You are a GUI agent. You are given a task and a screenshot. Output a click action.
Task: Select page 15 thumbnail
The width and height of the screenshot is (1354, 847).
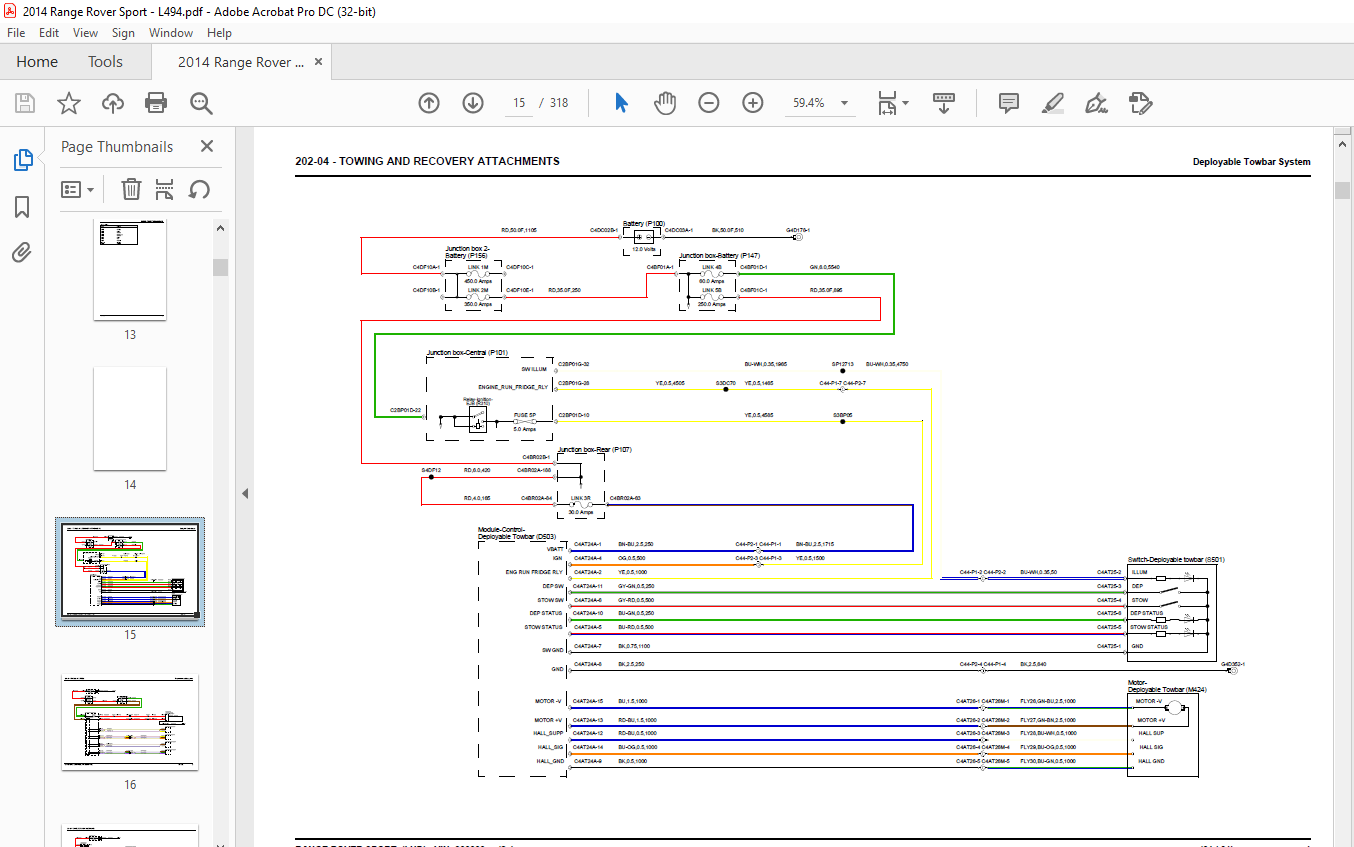pos(130,571)
